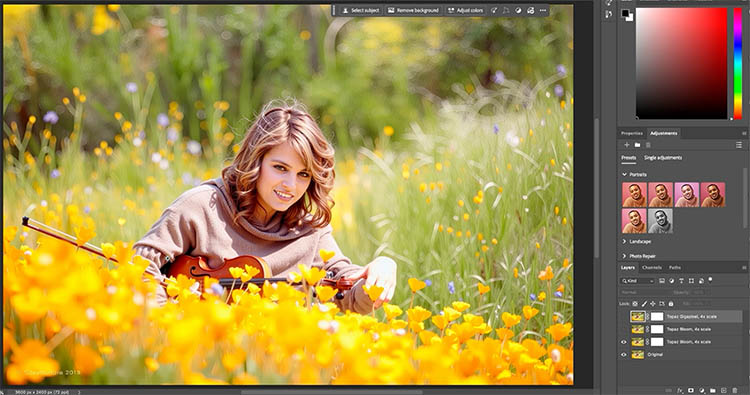Screen dimensions: 750x395
Task: Collapse the Portraits preset group
Action: coord(625,175)
